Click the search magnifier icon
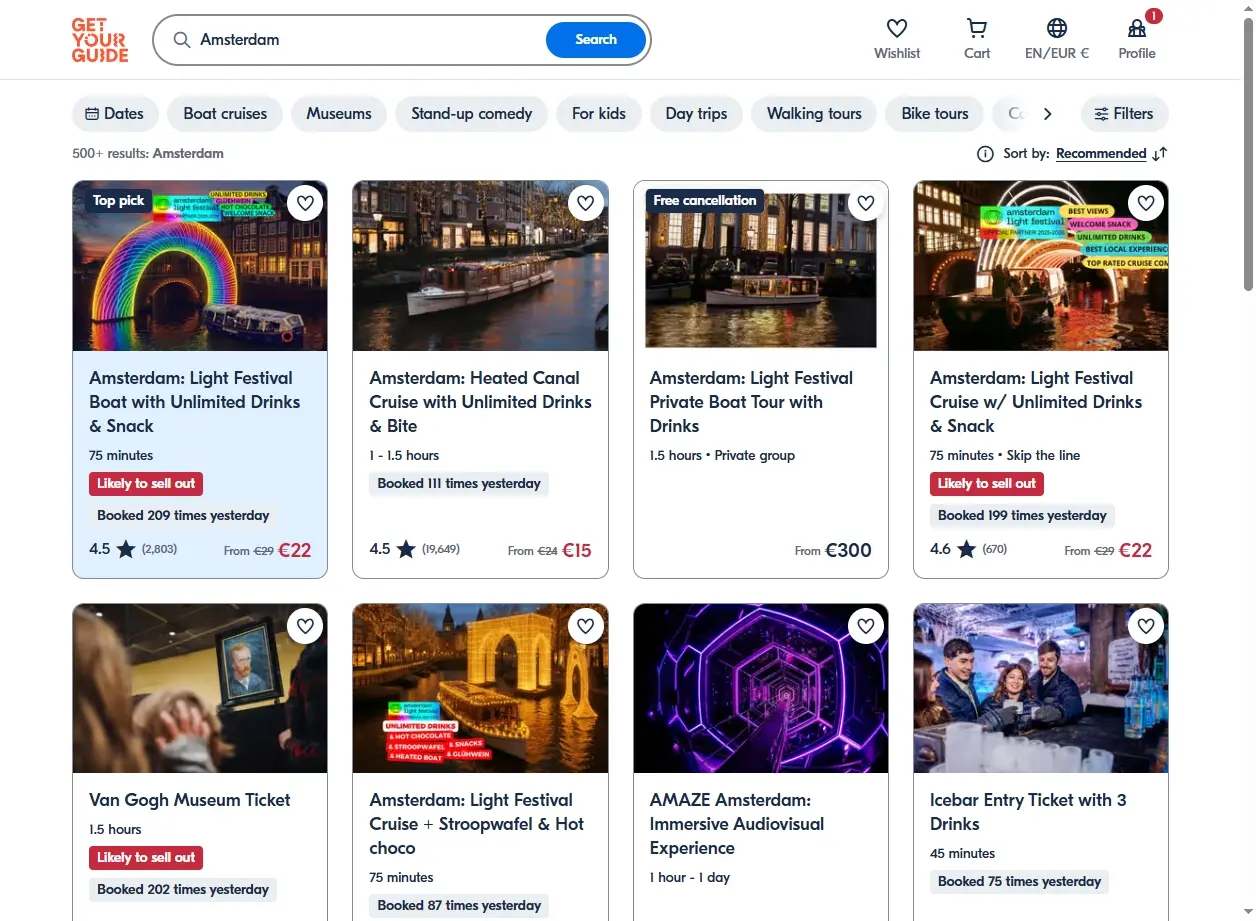Image resolution: width=1256 pixels, height=921 pixels. click(182, 40)
